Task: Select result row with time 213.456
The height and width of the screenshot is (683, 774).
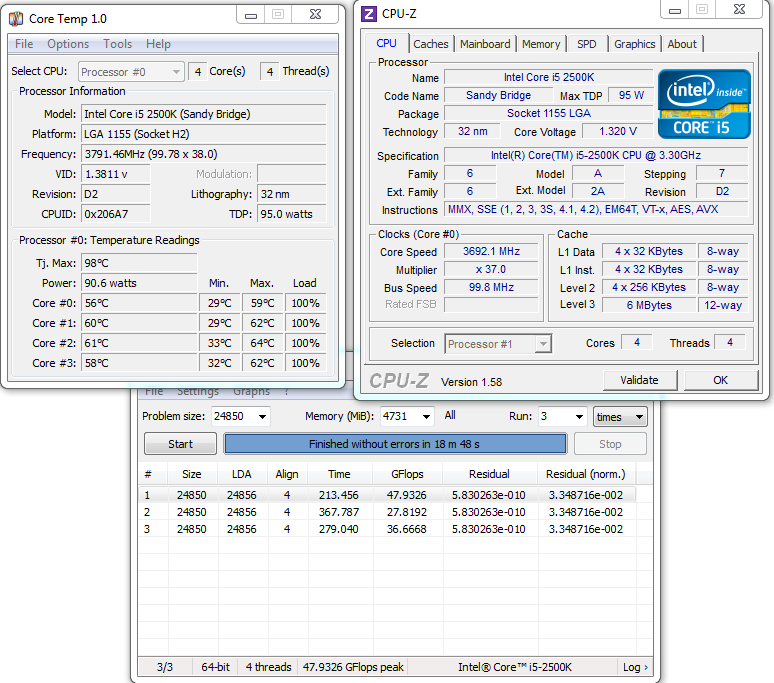Action: (x=387, y=495)
